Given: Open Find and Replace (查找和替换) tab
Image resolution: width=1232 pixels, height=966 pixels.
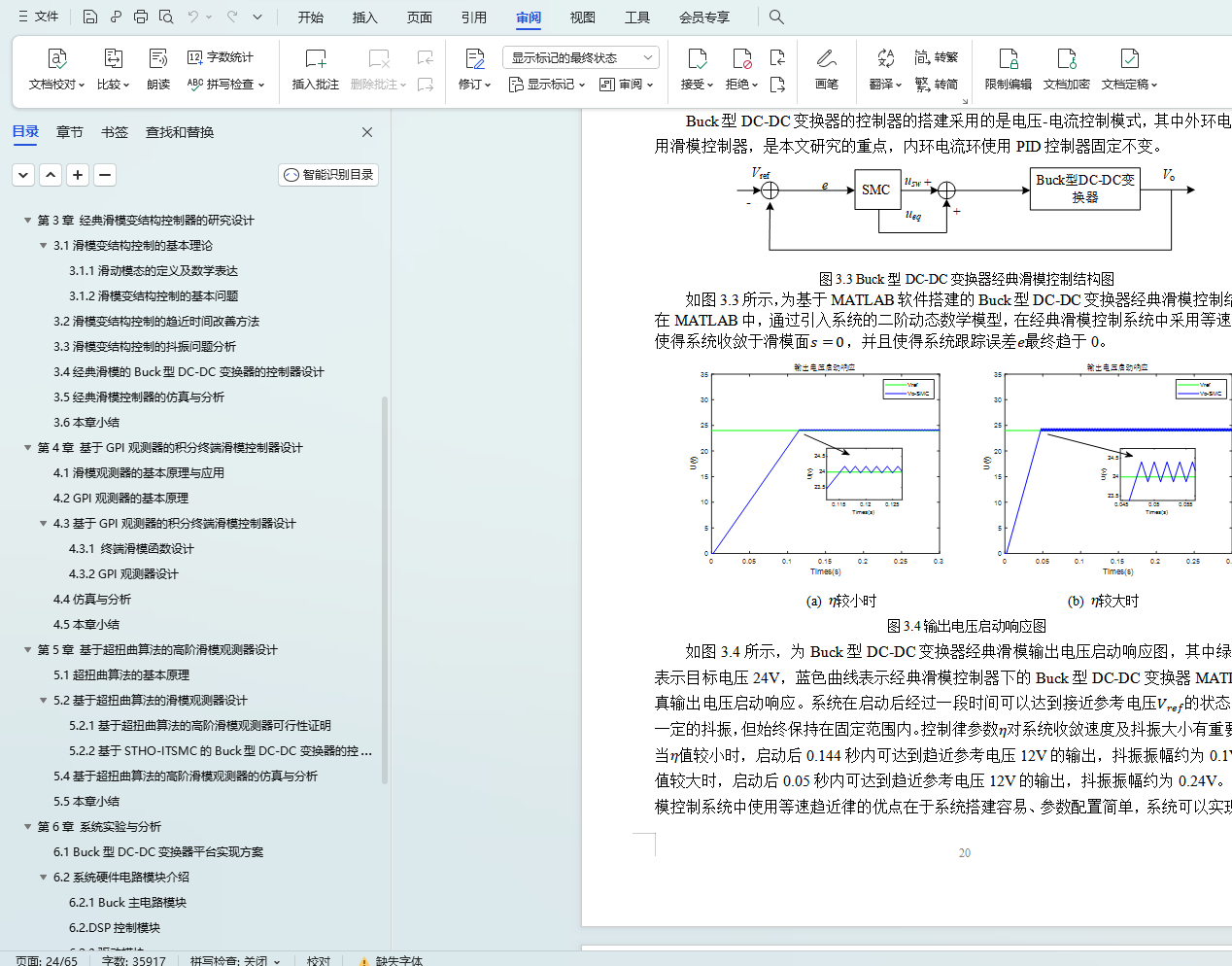Looking at the screenshot, I should pyautogui.click(x=180, y=132).
